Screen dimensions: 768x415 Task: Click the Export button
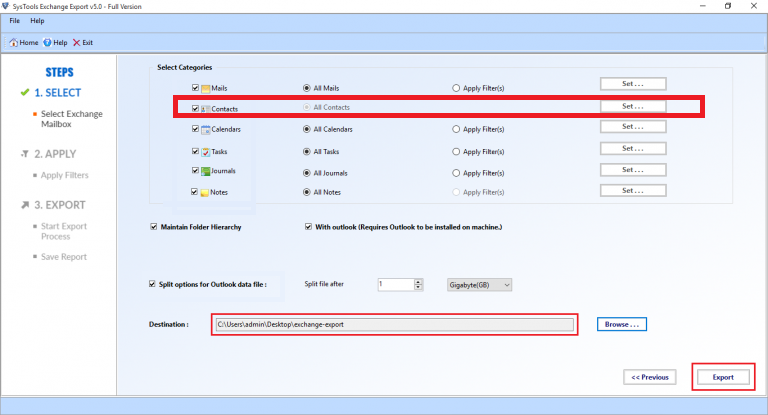pyautogui.click(x=723, y=377)
